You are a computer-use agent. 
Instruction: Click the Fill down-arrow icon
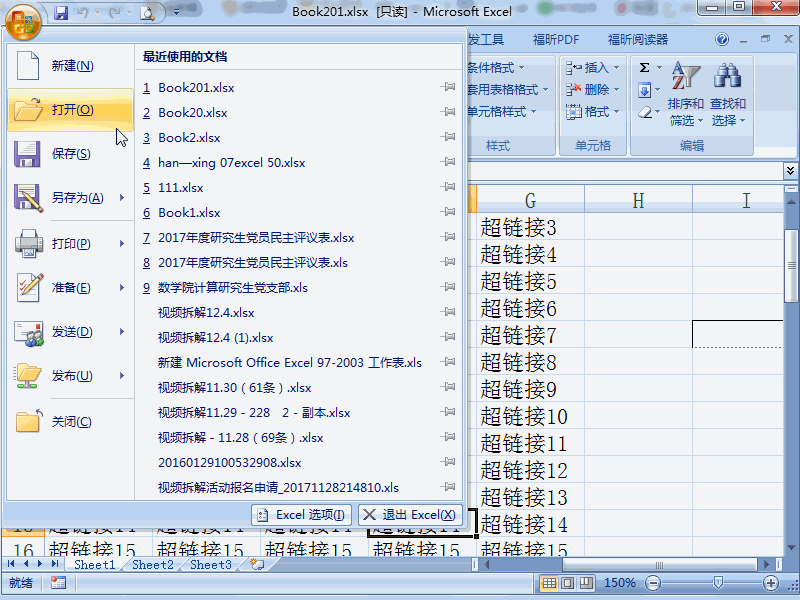[644, 90]
